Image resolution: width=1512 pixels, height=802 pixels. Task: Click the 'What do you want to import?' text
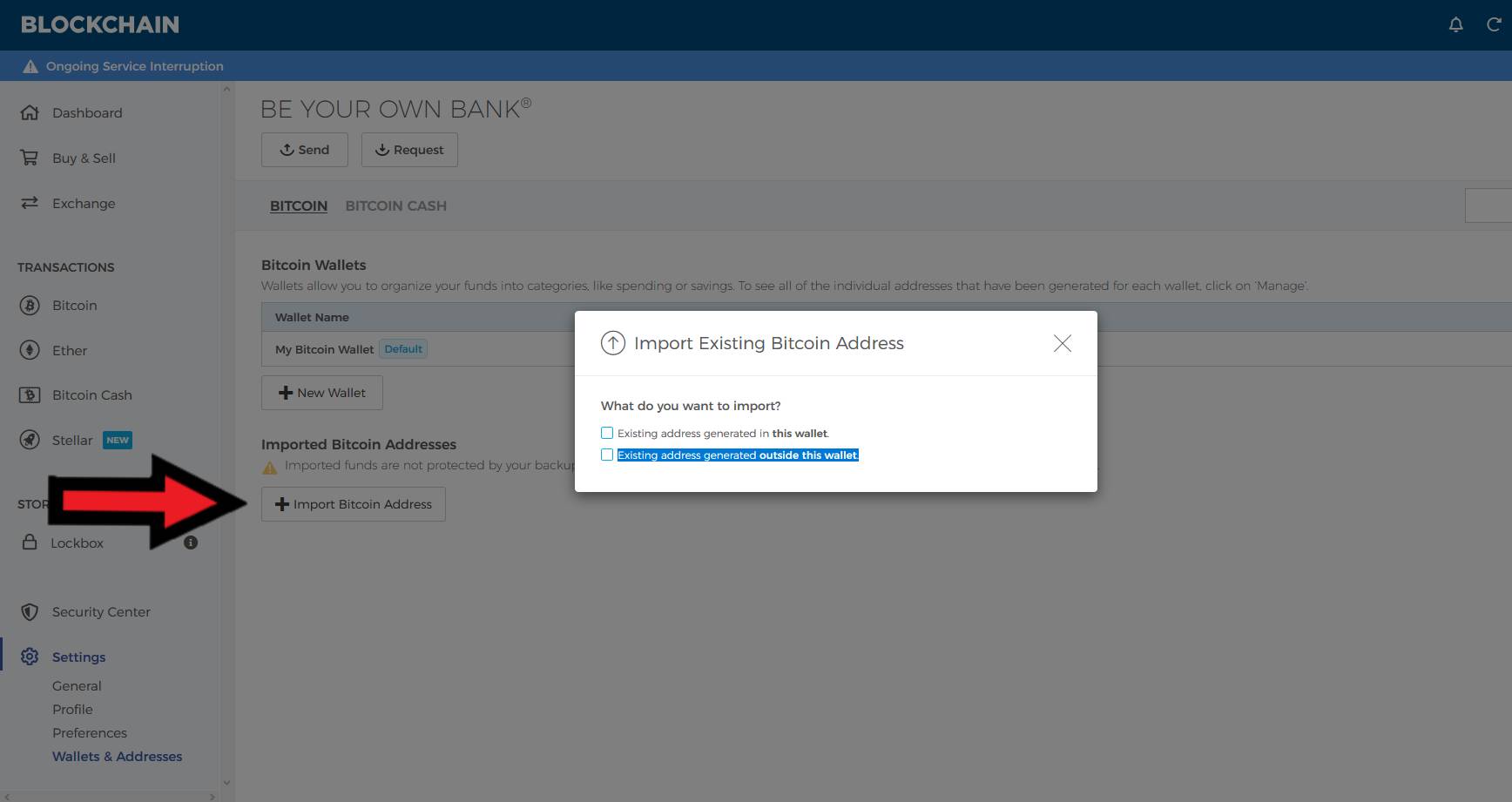click(691, 406)
